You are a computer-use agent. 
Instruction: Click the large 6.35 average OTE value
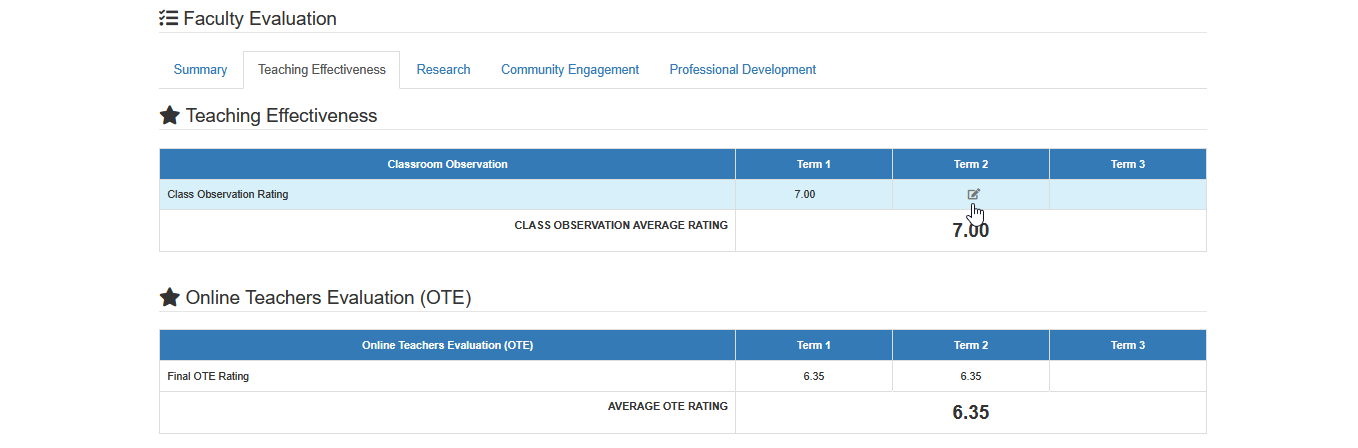click(971, 412)
